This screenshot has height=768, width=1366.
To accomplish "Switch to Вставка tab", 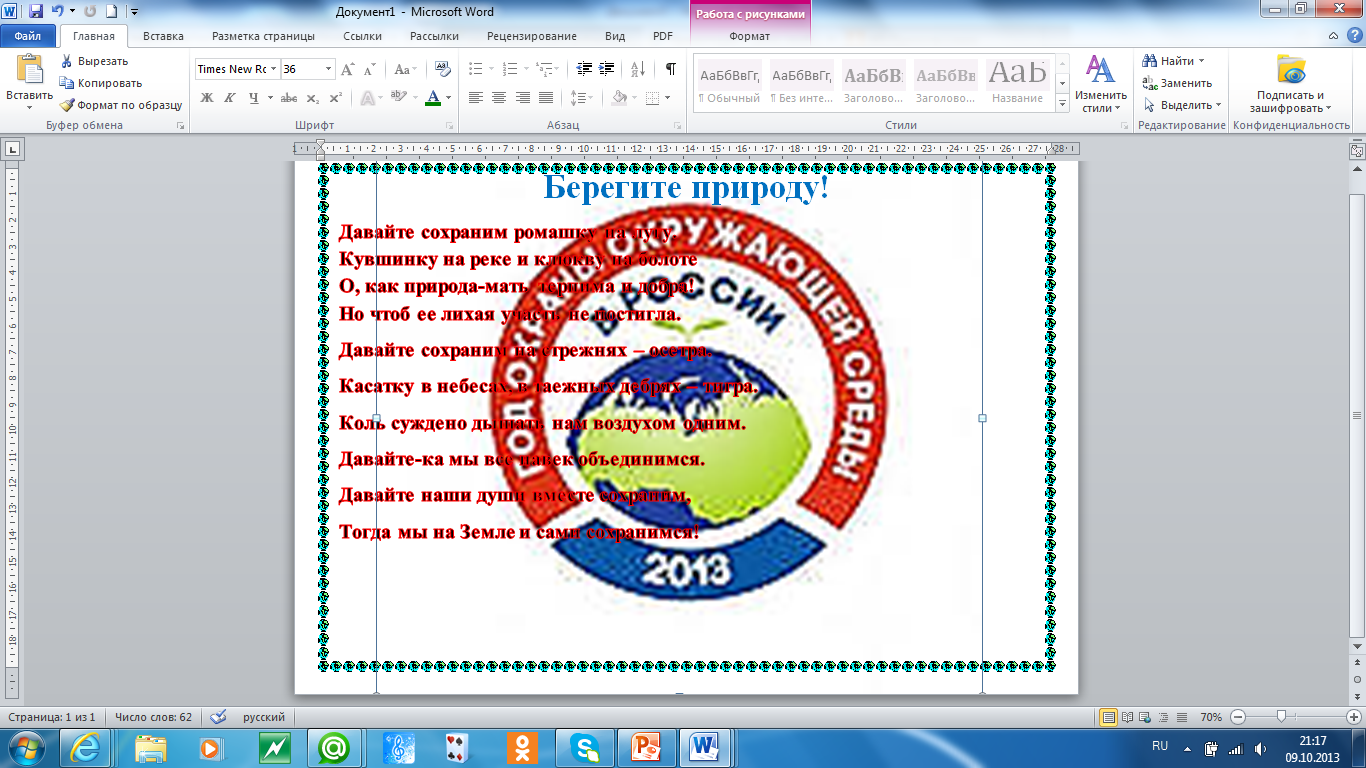I will tap(163, 36).
